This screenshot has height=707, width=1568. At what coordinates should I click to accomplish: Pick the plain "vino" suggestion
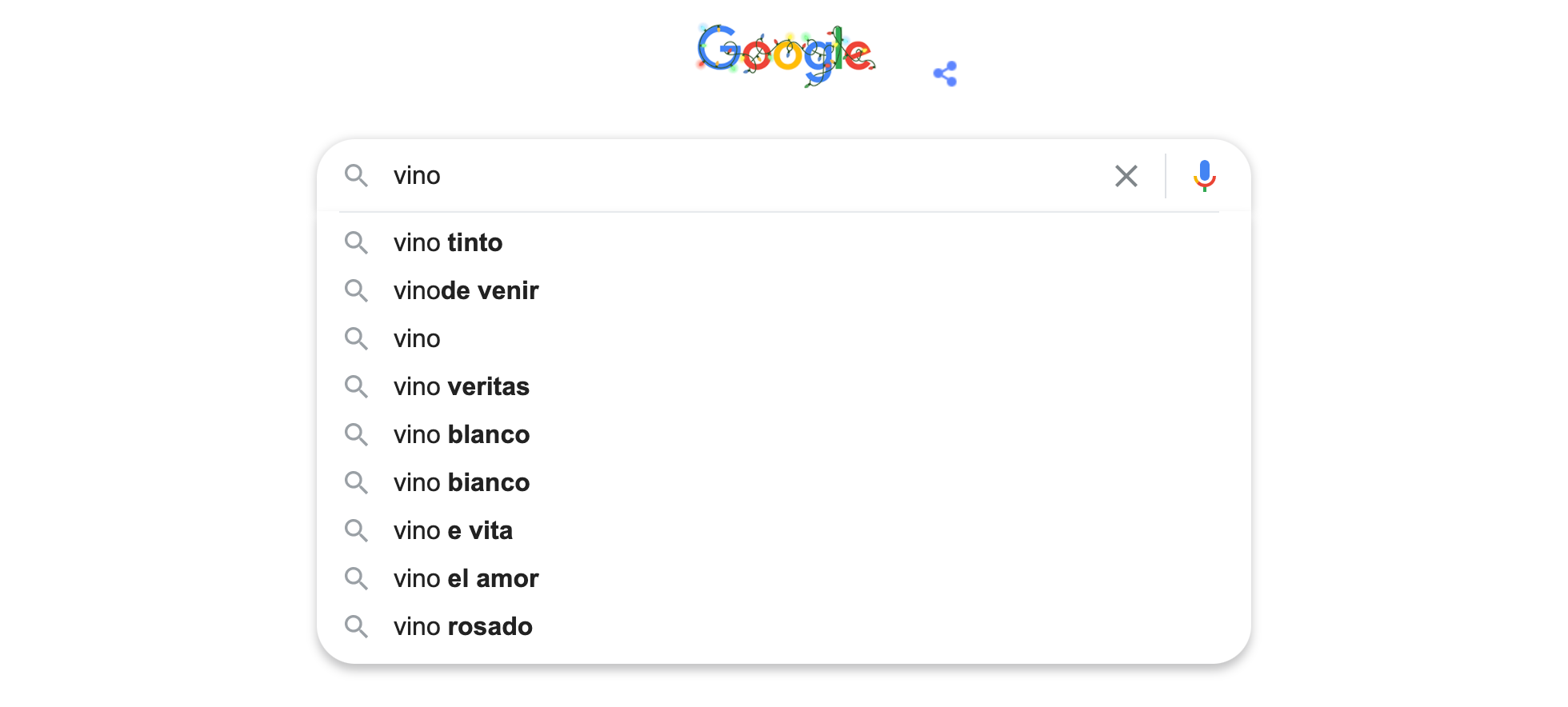coord(417,339)
